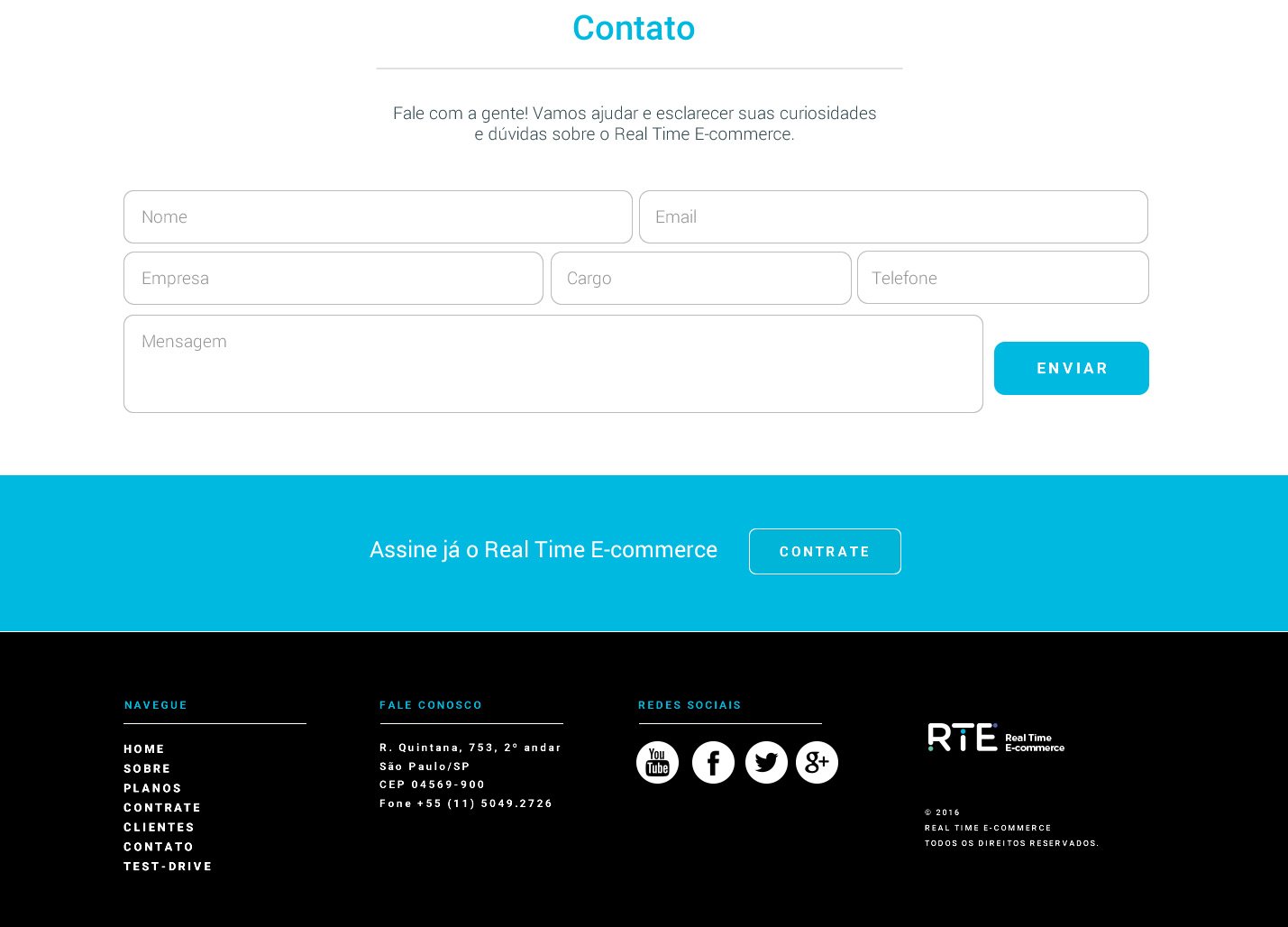Screen dimensions: 1288x927
Task: Click the © 2016 copyright text
Action: pos(943,812)
